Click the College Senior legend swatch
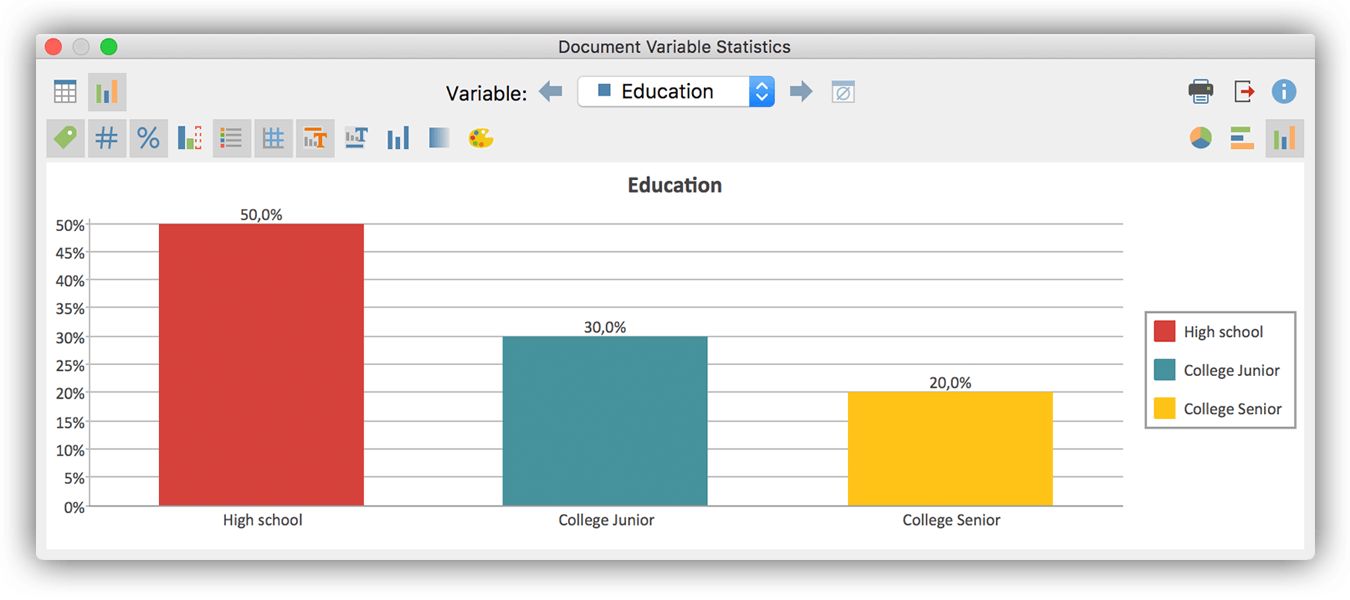 tap(1164, 408)
